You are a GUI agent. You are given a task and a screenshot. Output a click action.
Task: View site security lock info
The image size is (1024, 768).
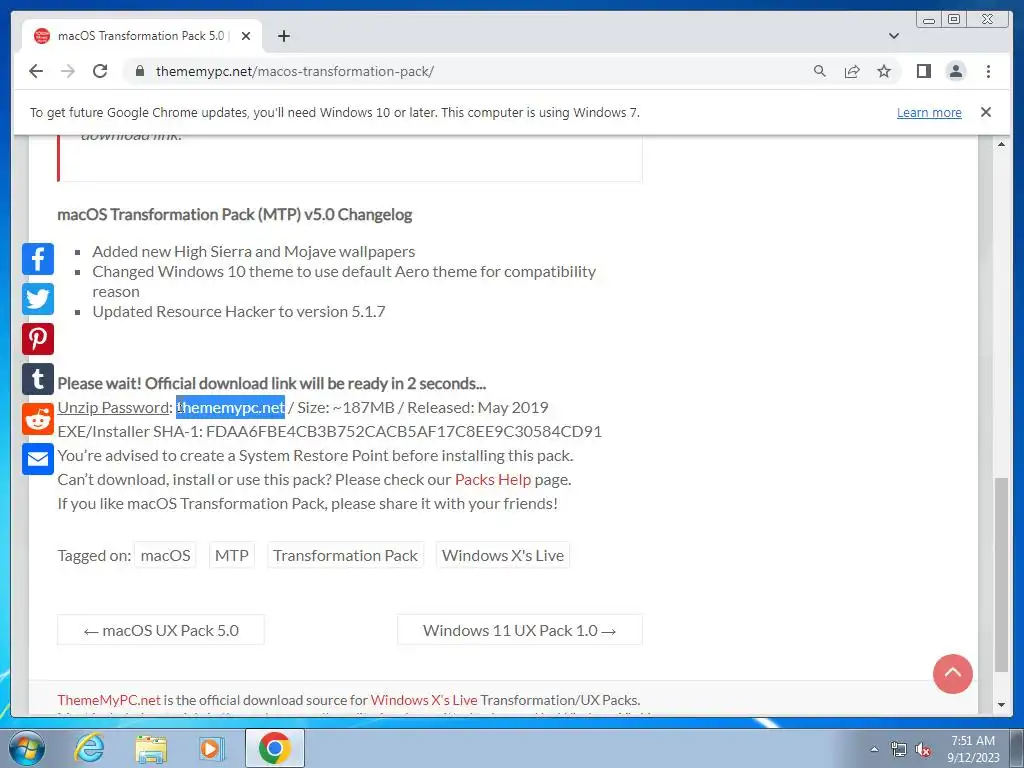point(139,71)
